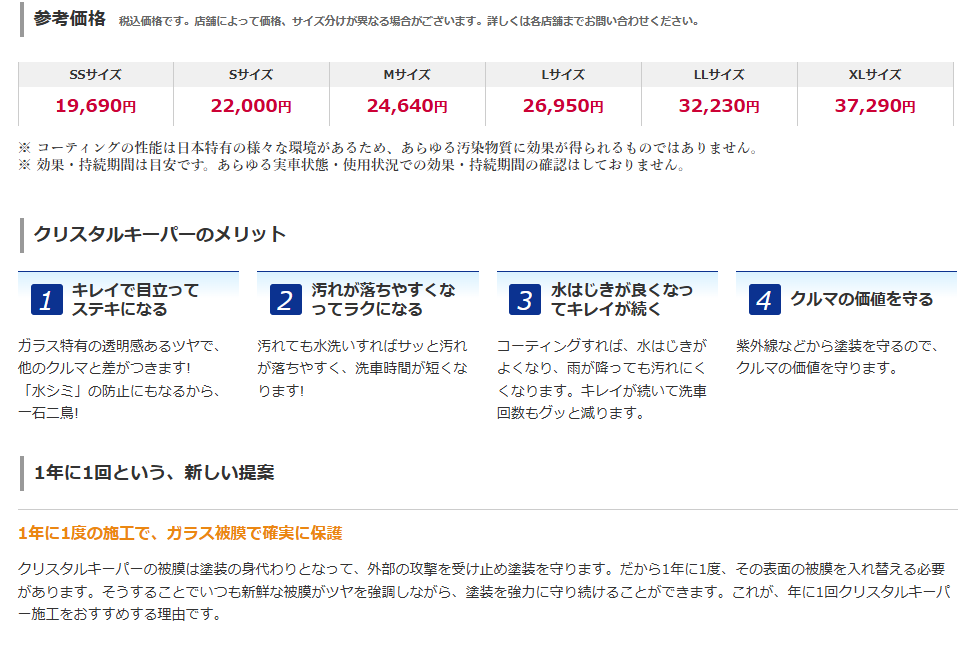974x653 pixels.
Task: Click the 参考価格 section heading
Action: [x=70, y=19]
